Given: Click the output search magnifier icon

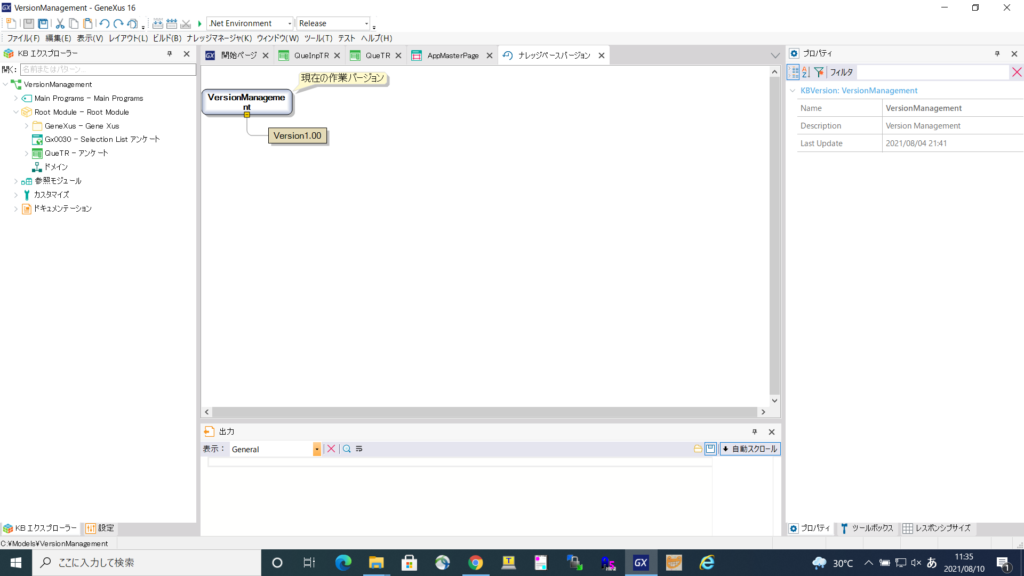Looking at the screenshot, I should tap(347, 449).
